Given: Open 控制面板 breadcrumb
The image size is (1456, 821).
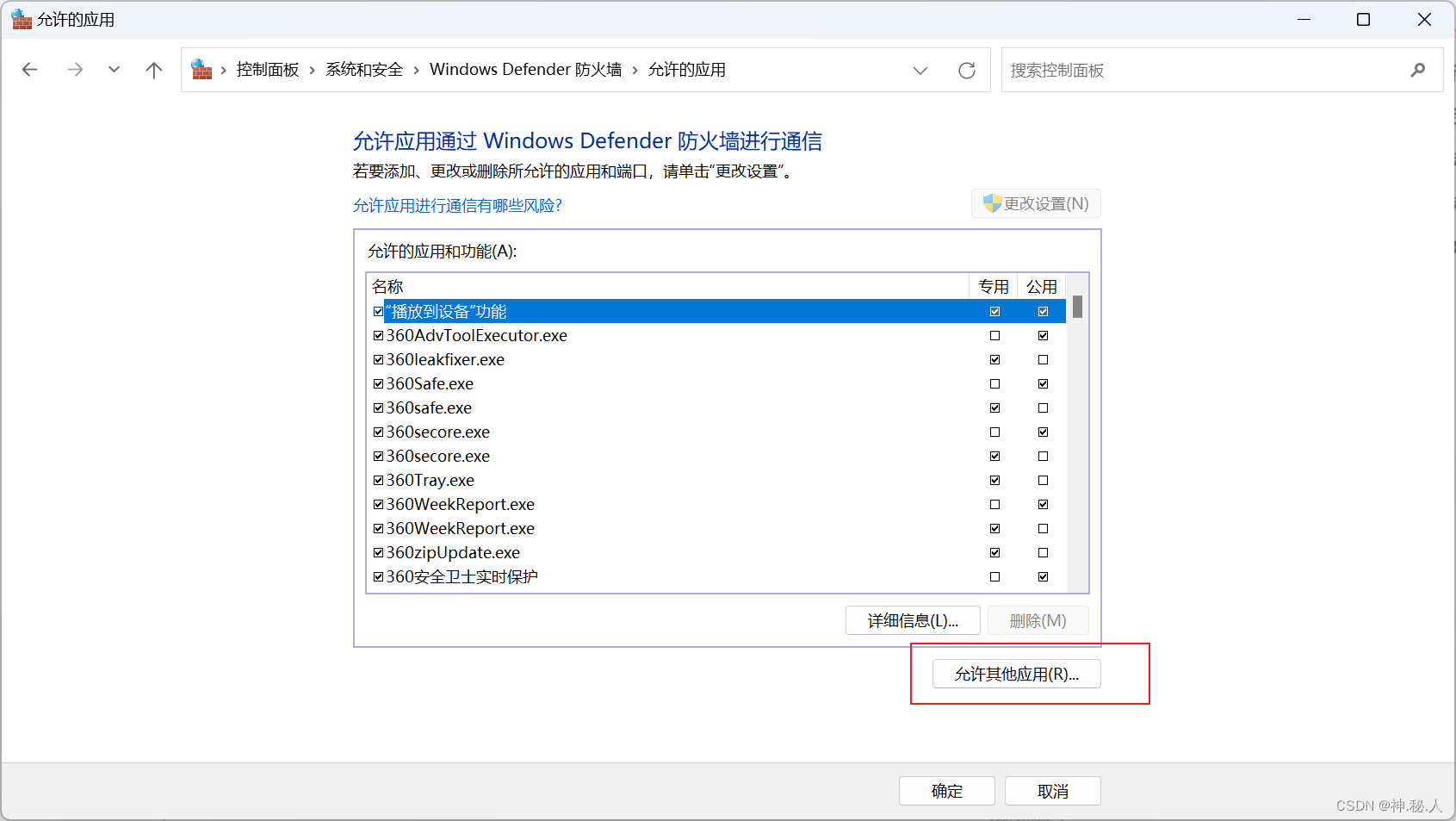Looking at the screenshot, I should tap(268, 70).
